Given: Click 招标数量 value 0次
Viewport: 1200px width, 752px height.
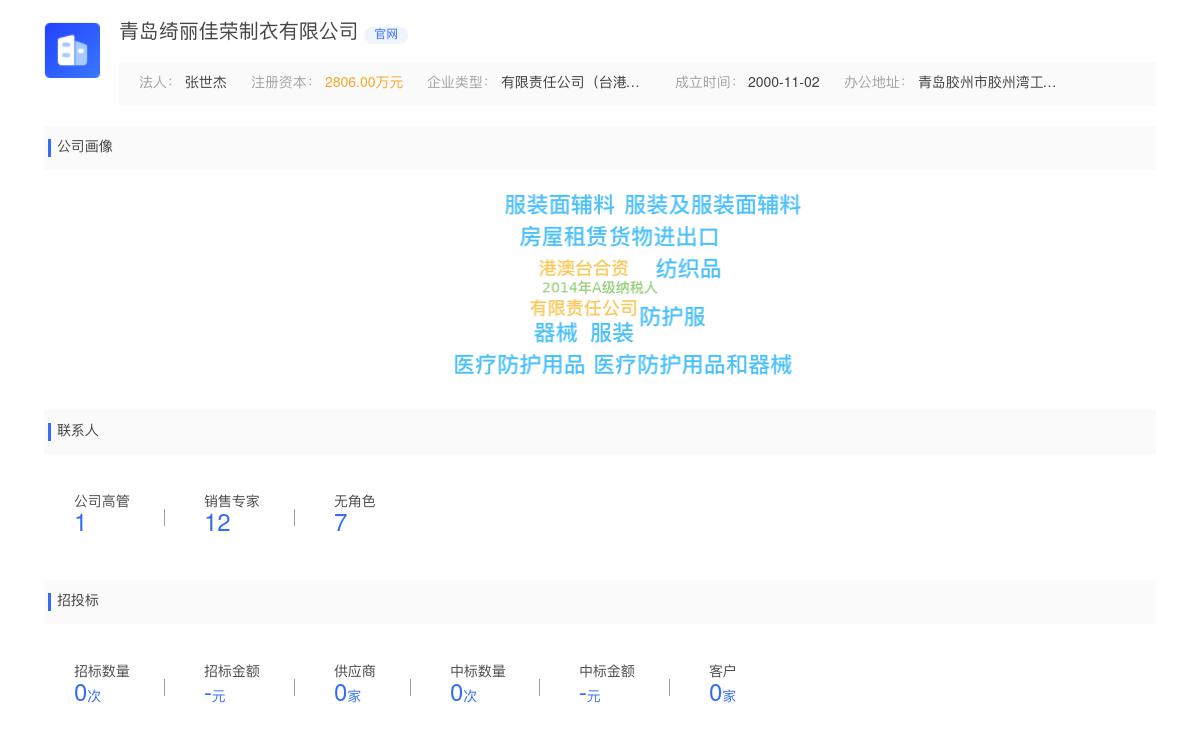Looking at the screenshot, I should point(87,693).
